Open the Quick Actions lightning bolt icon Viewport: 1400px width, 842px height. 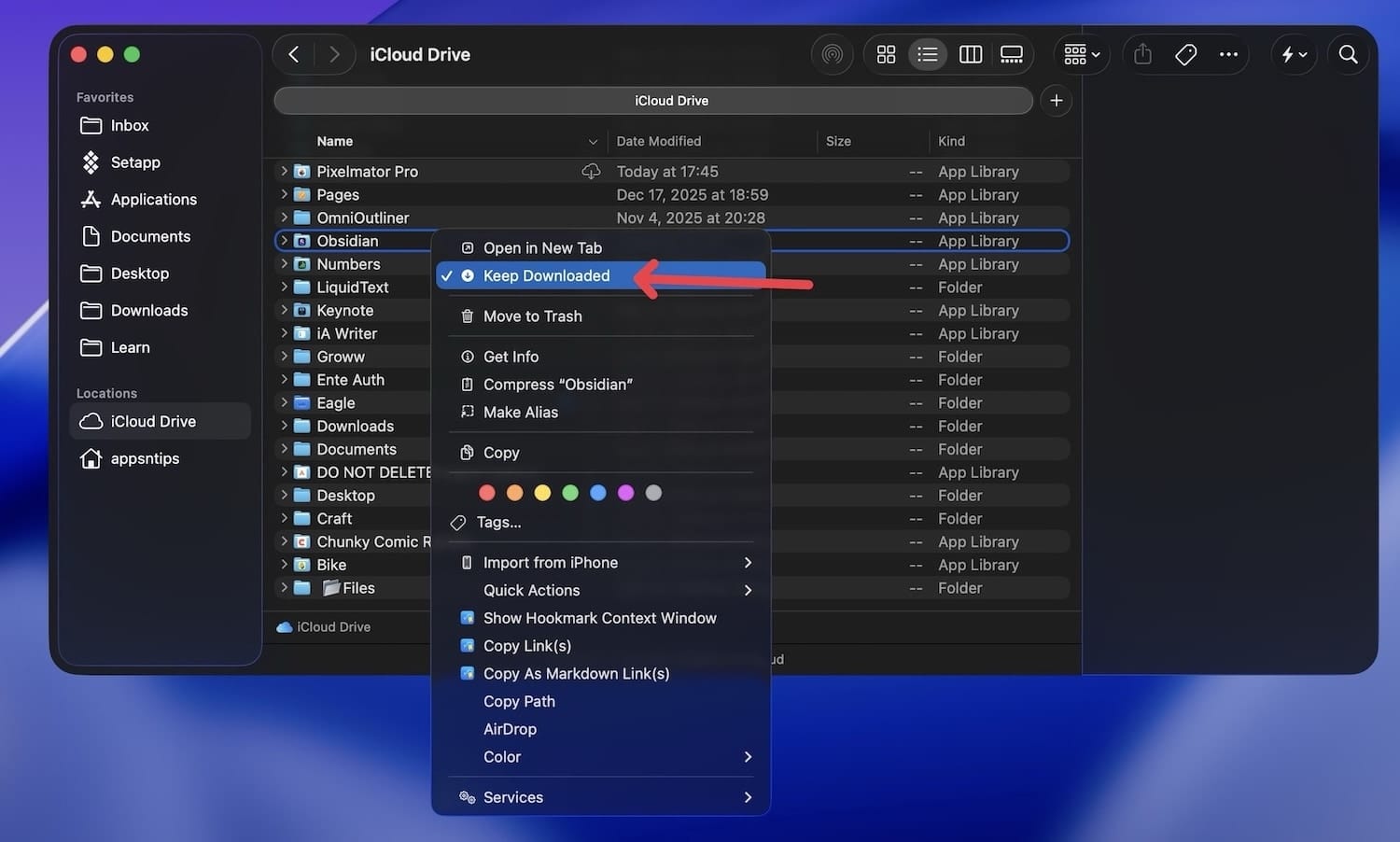1293,54
